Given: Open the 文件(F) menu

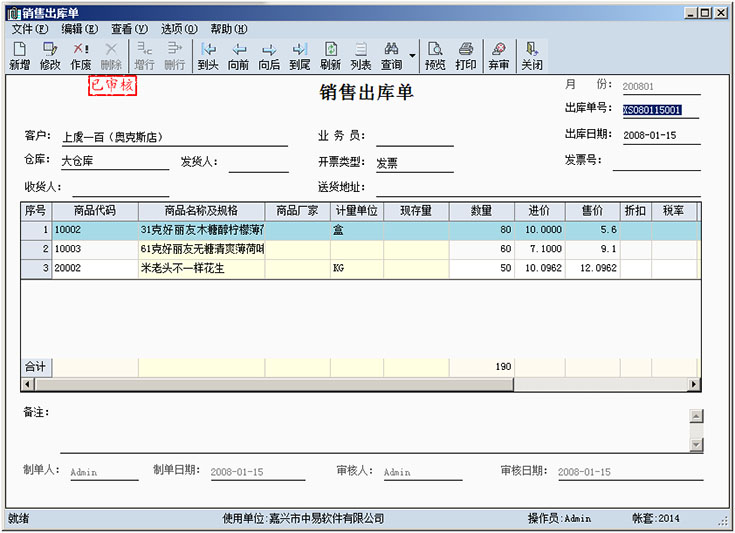Looking at the screenshot, I should [x=30, y=29].
